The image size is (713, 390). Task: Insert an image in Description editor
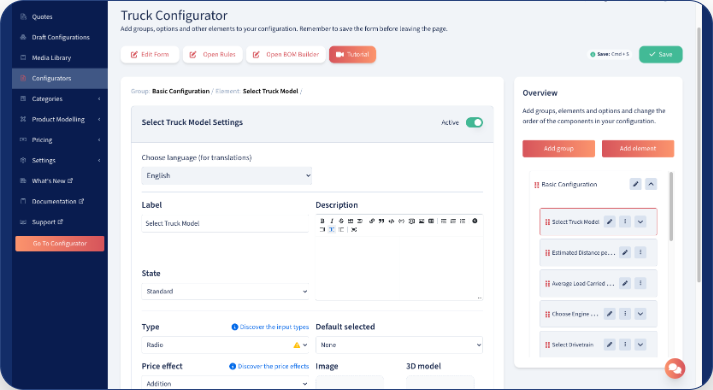421,221
